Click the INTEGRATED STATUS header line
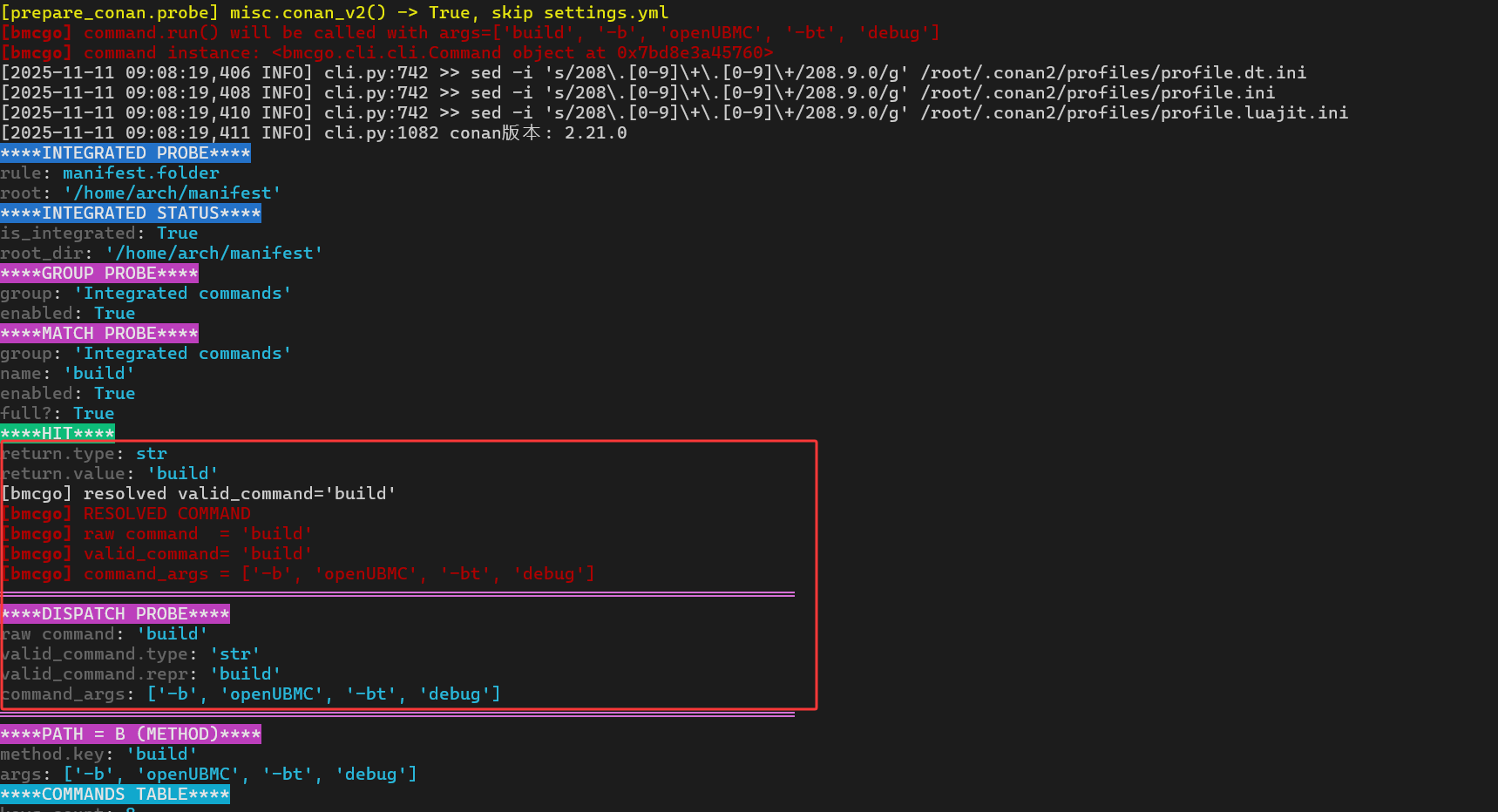Image resolution: width=1498 pixels, height=812 pixels. (131, 213)
